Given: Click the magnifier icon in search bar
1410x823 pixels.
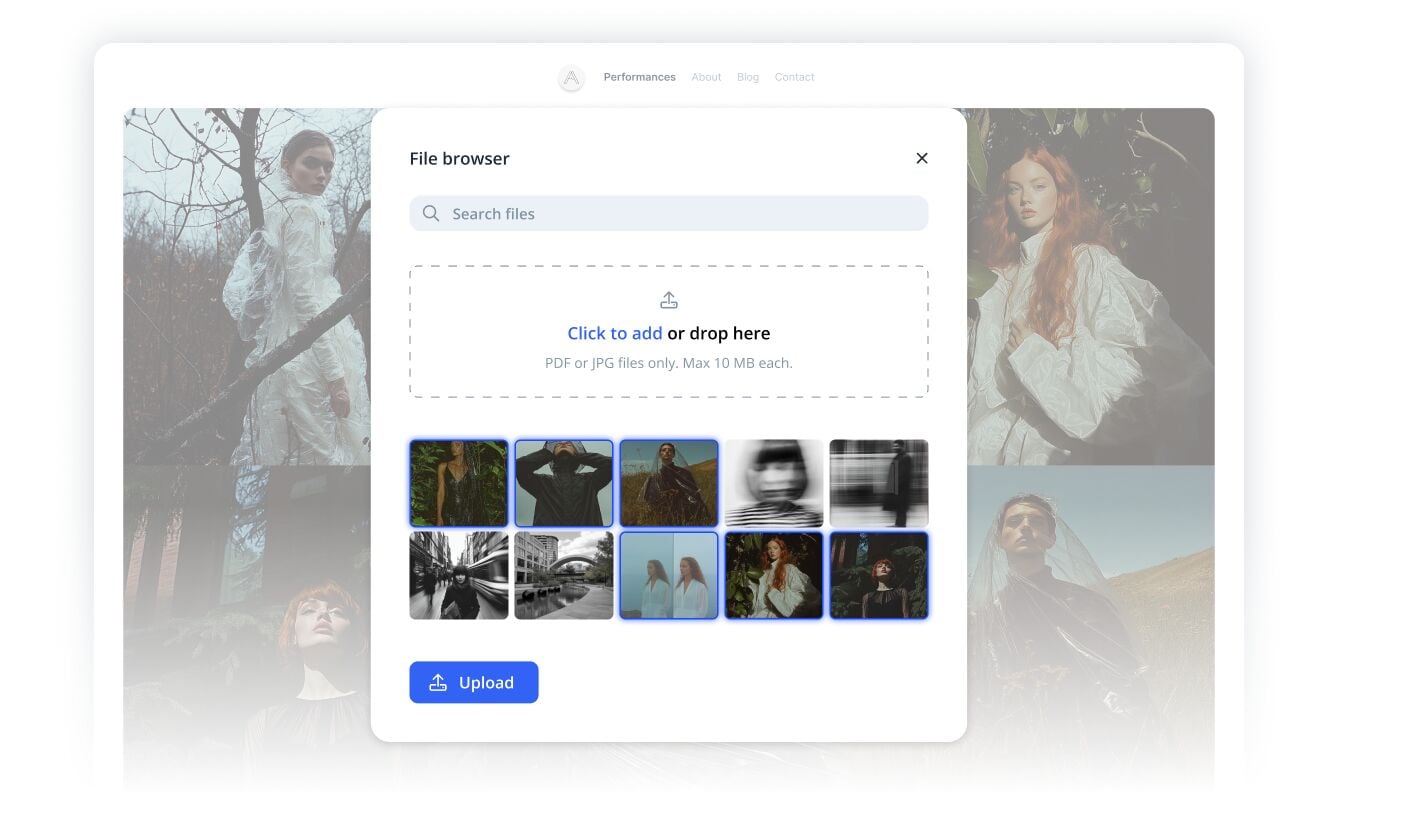Looking at the screenshot, I should coord(431,214).
